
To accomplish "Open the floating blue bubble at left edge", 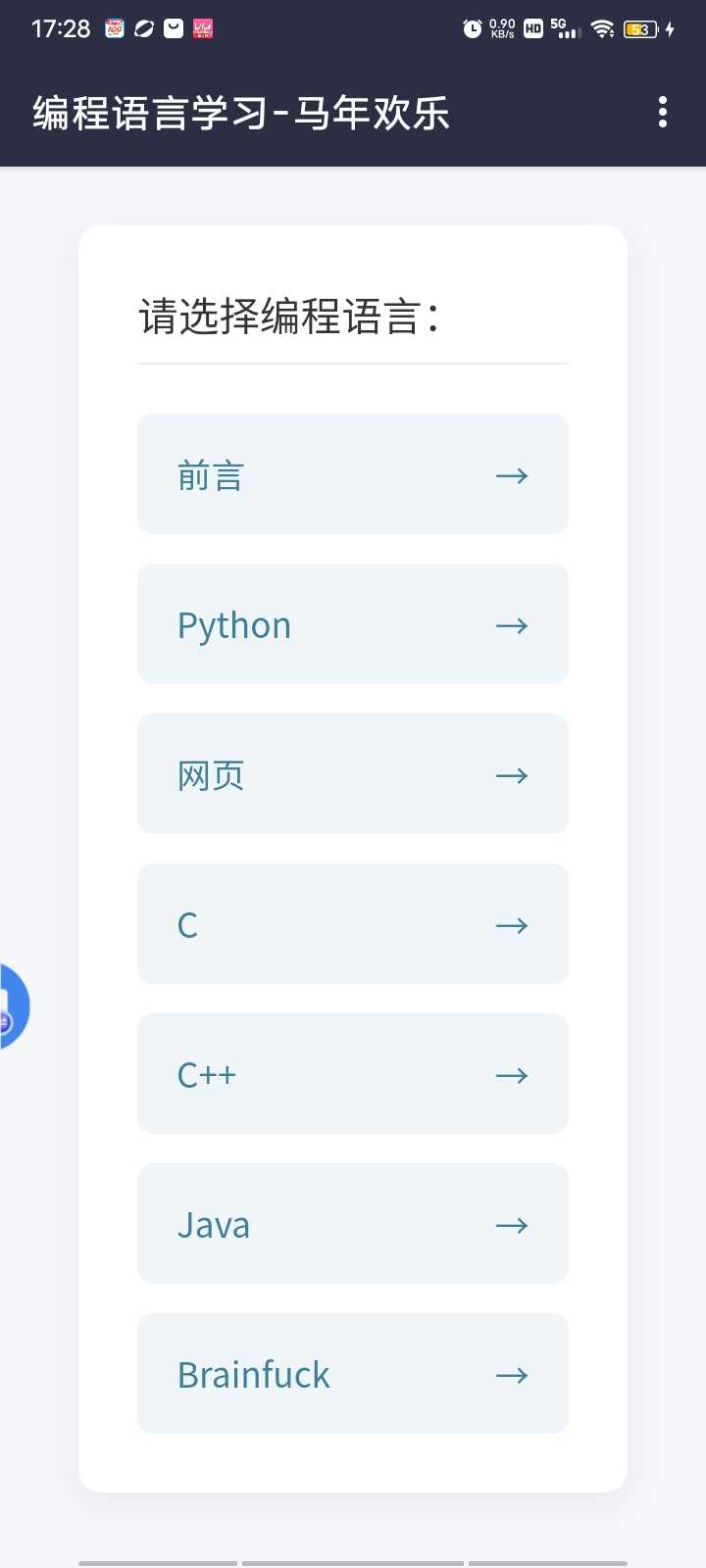I will click(12, 1006).
